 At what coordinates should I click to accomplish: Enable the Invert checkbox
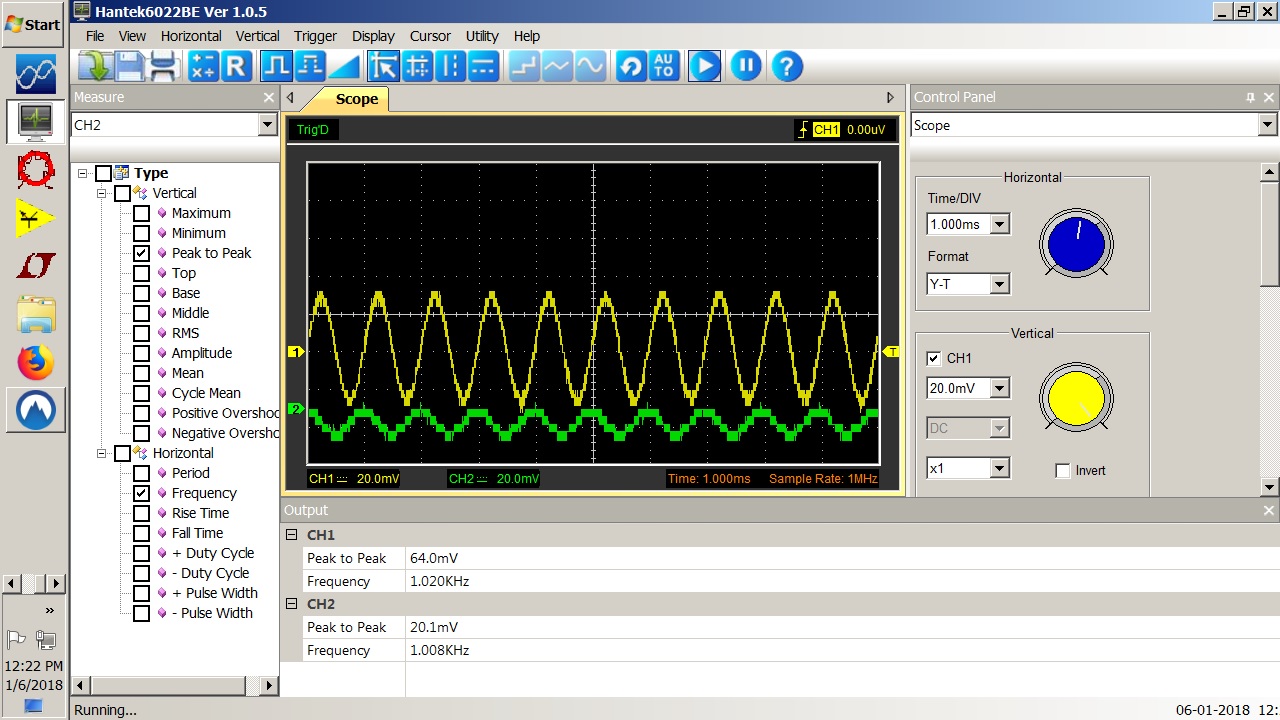pyautogui.click(x=1063, y=471)
